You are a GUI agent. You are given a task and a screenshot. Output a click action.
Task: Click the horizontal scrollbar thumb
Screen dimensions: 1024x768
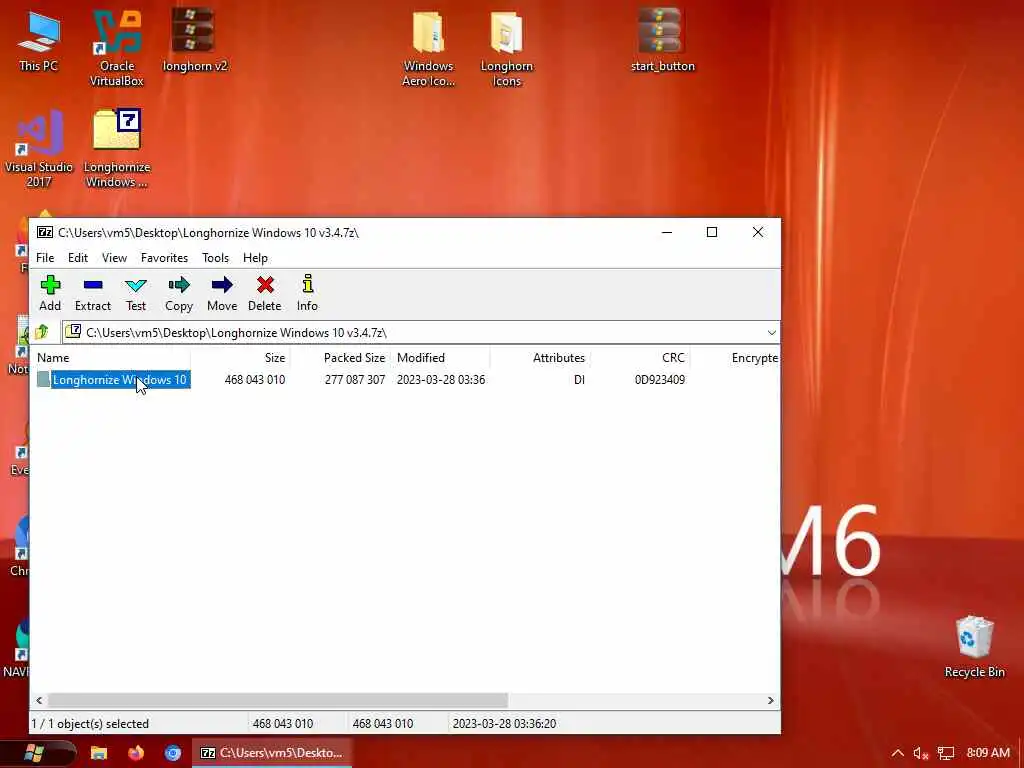(x=278, y=700)
